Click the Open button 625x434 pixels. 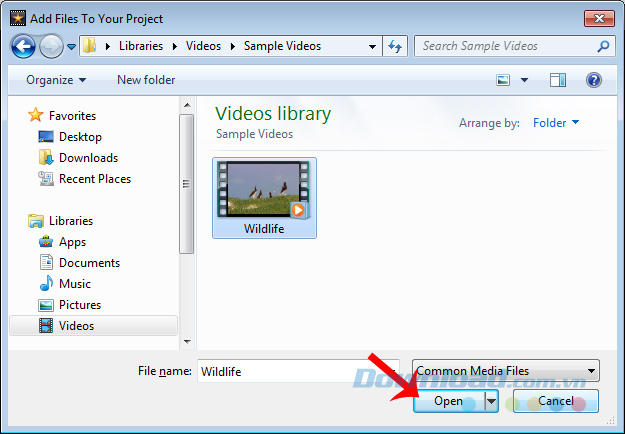point(449,401)
